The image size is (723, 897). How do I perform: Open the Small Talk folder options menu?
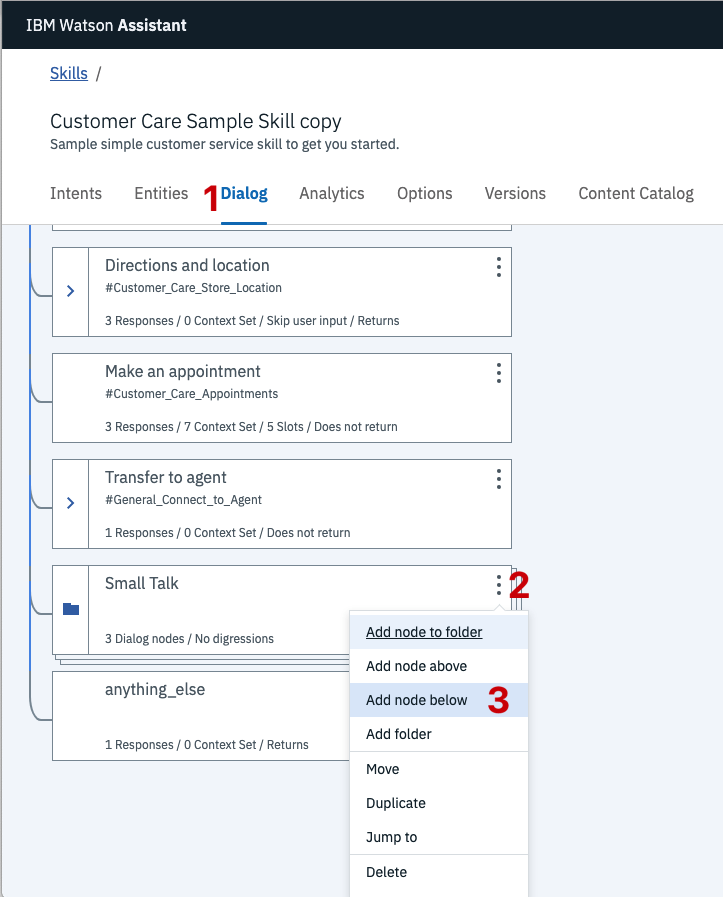click(x=499, y=585)
